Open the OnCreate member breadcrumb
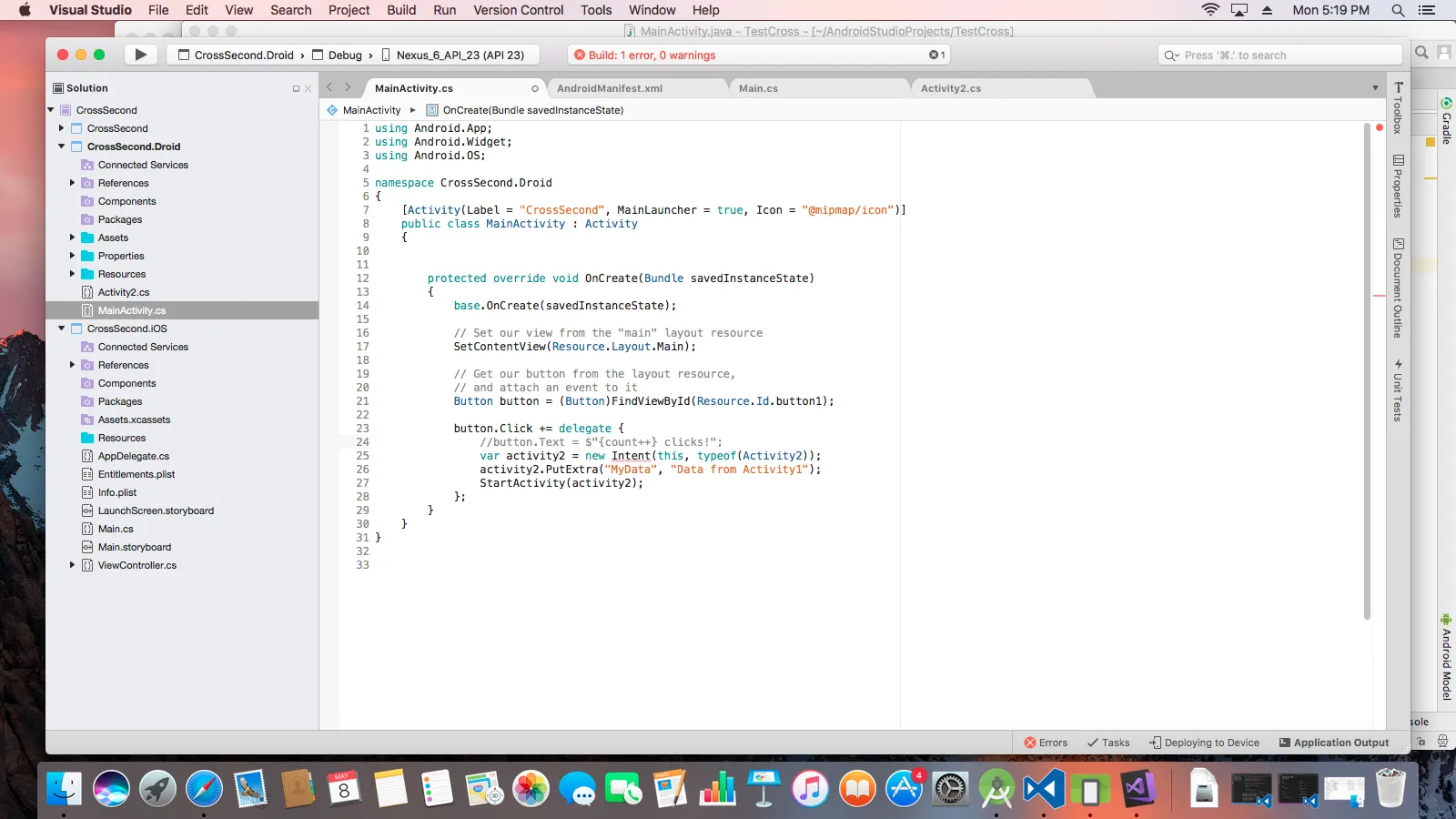 [x=525, y=110]
